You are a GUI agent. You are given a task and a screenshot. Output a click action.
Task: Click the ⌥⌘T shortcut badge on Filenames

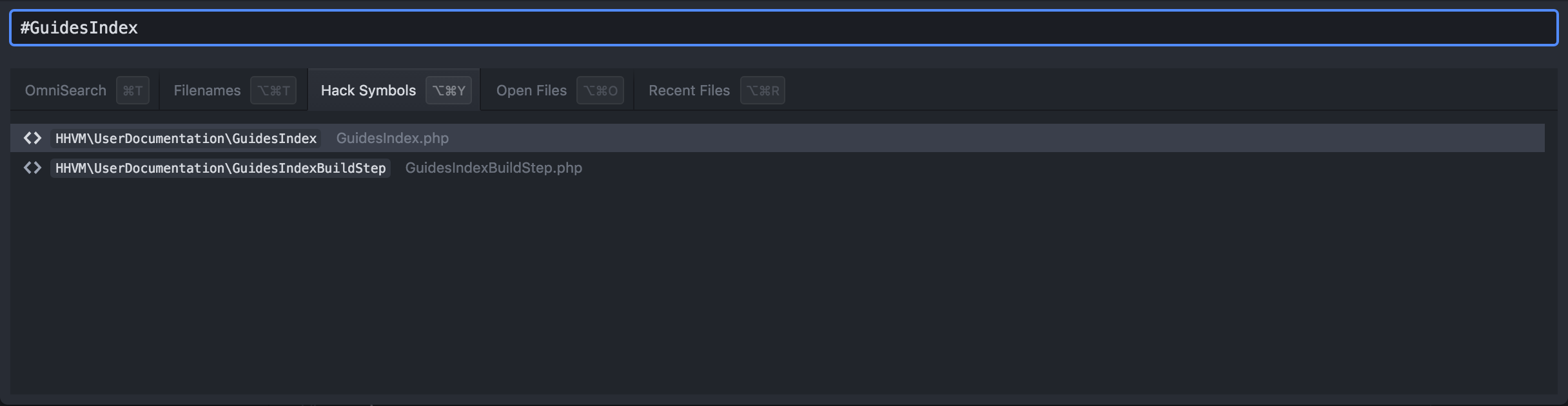point(273,90)
